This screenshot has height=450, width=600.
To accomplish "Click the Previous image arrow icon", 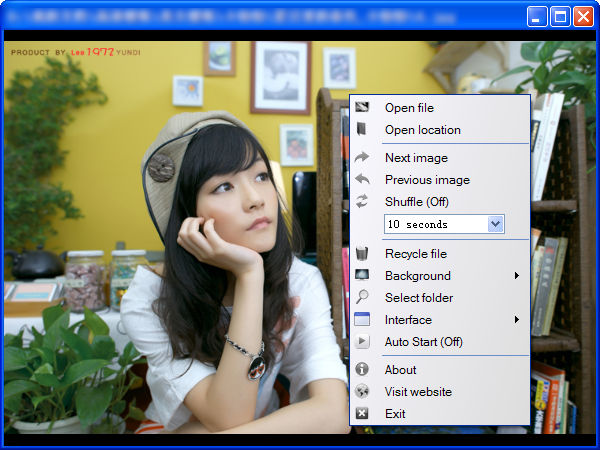I will [362, 180].
